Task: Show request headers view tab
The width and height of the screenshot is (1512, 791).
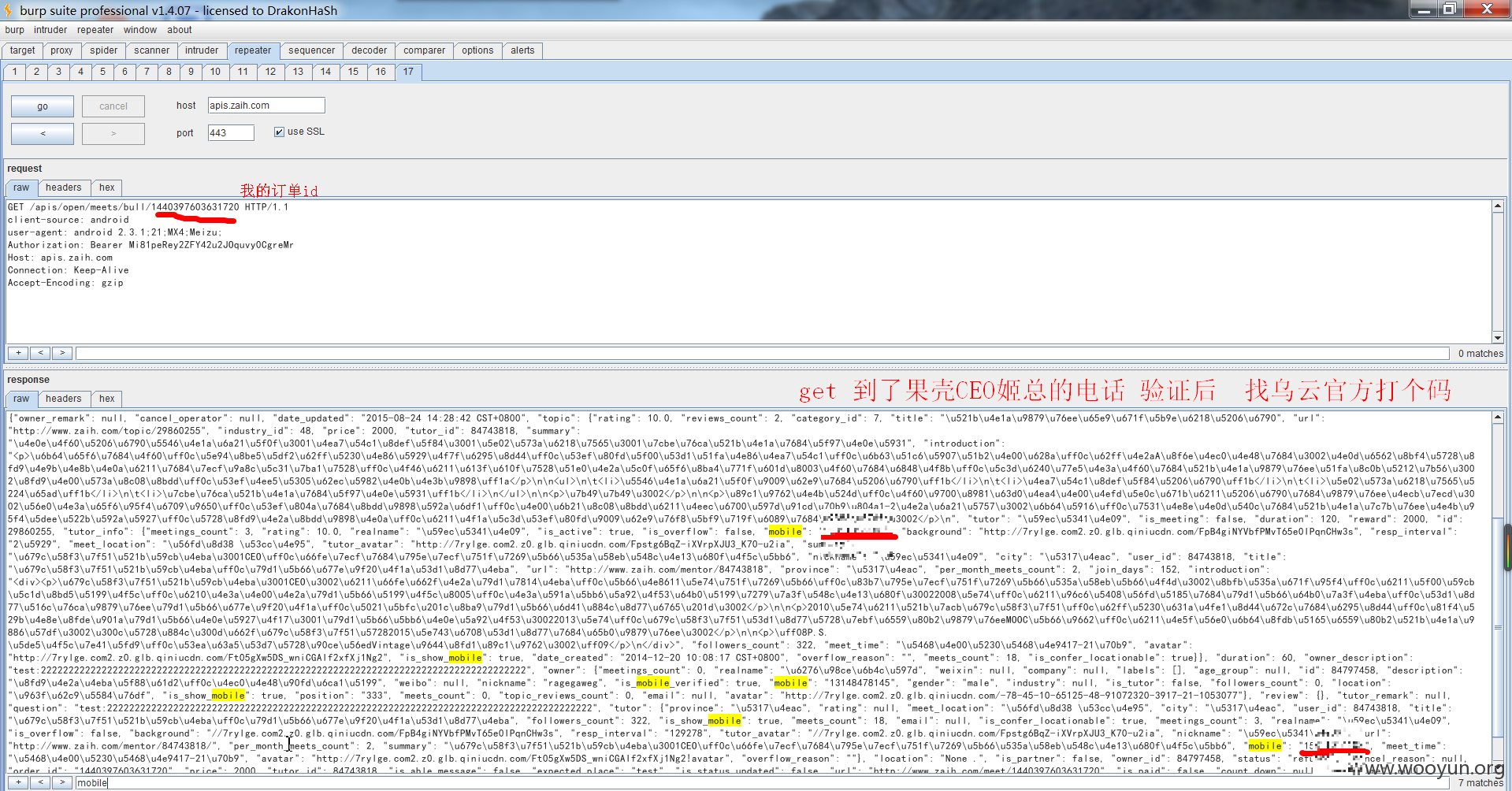Action: click(x=63, y=188)
